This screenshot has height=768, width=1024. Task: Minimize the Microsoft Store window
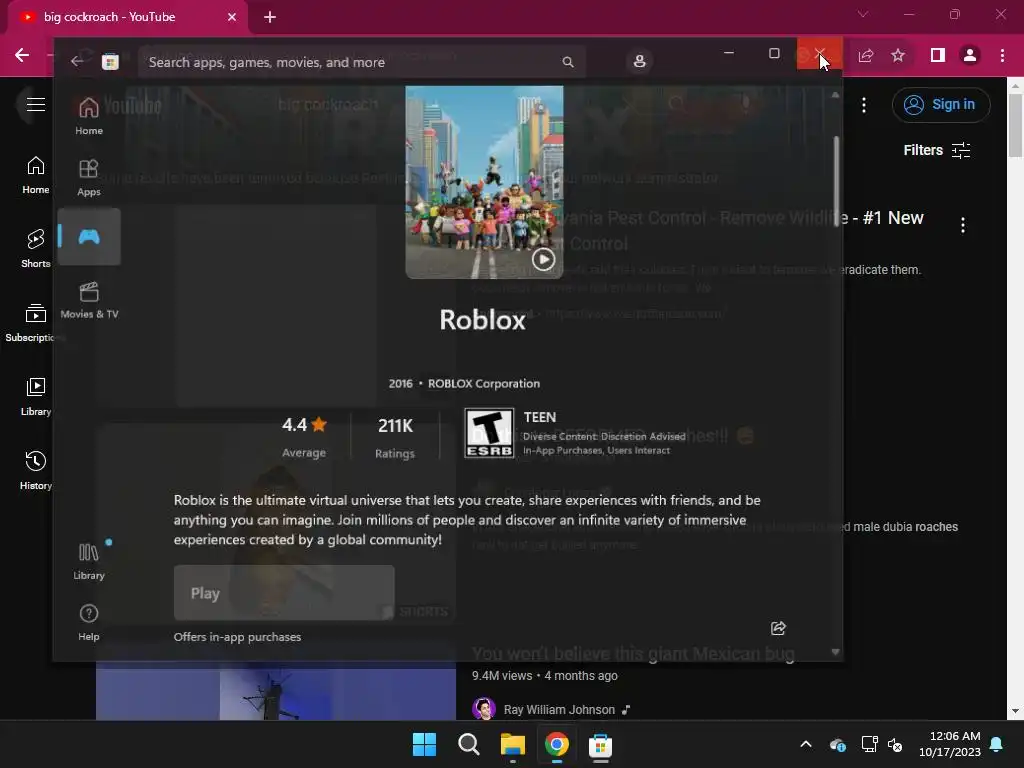(x=729, y=53)
